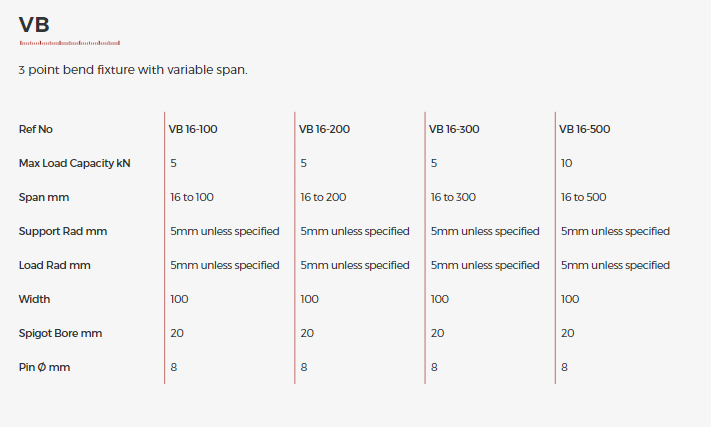Click the Spigot Bore mm row label

coord(60,333)
